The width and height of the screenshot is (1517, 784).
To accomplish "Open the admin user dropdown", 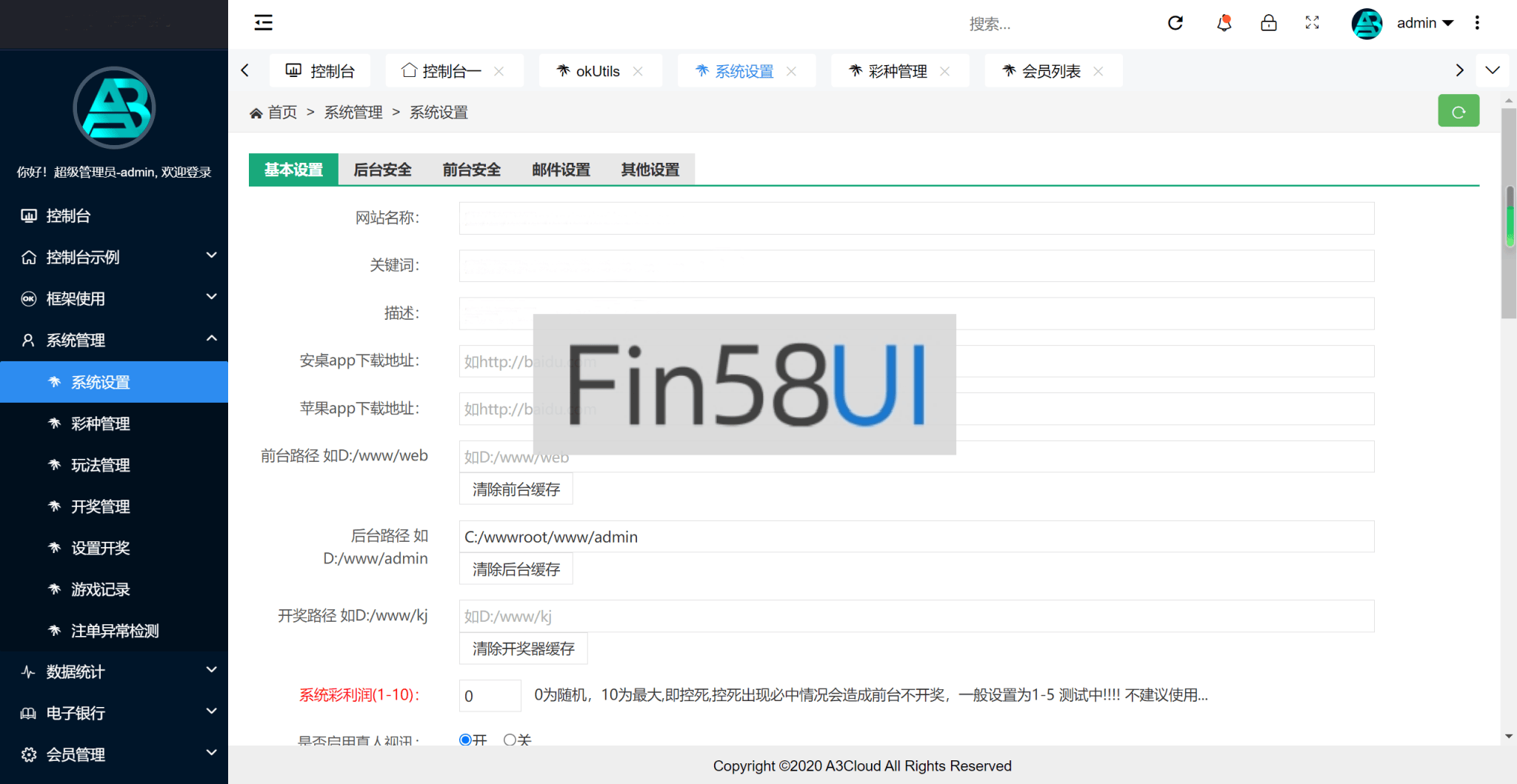I will [x=1424, y=23].
